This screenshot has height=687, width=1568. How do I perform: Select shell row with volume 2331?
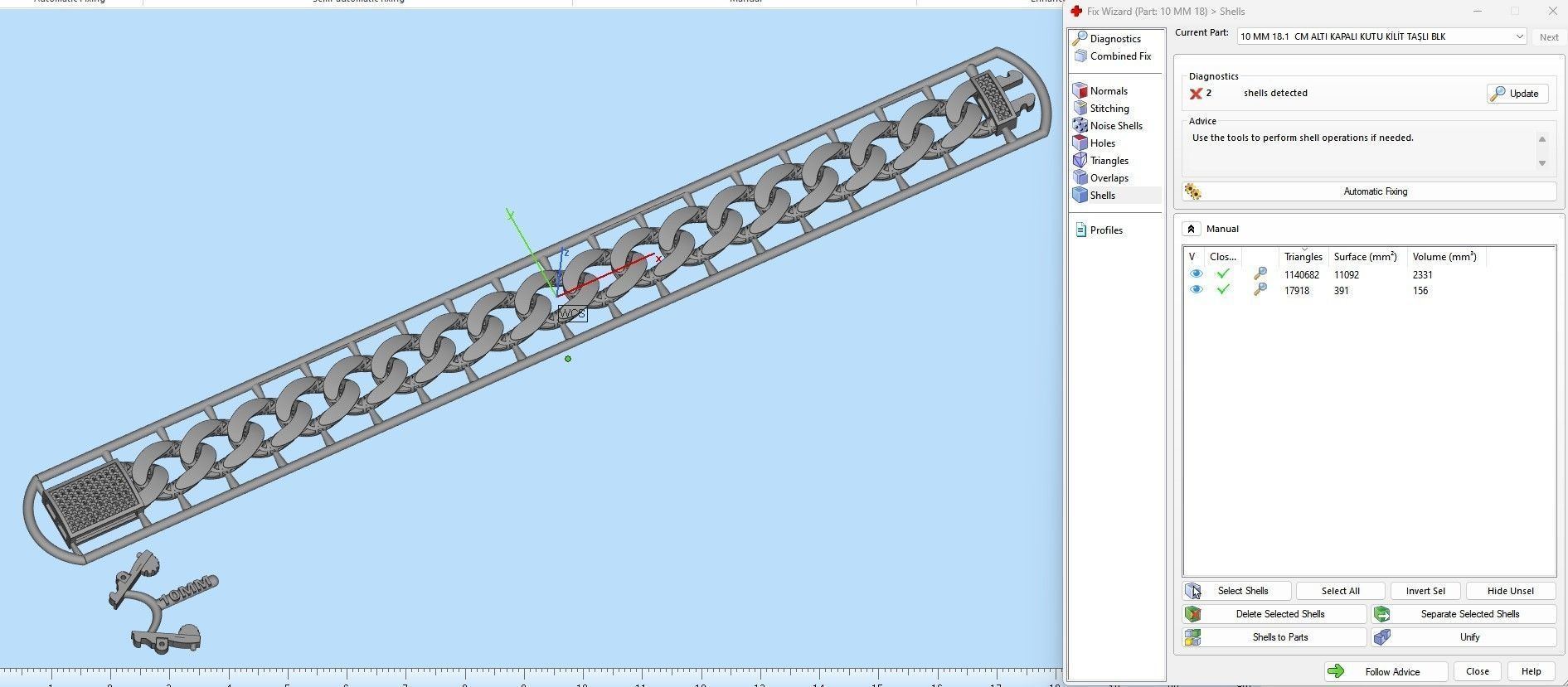pyautogui.click(x=1369, y=274)
